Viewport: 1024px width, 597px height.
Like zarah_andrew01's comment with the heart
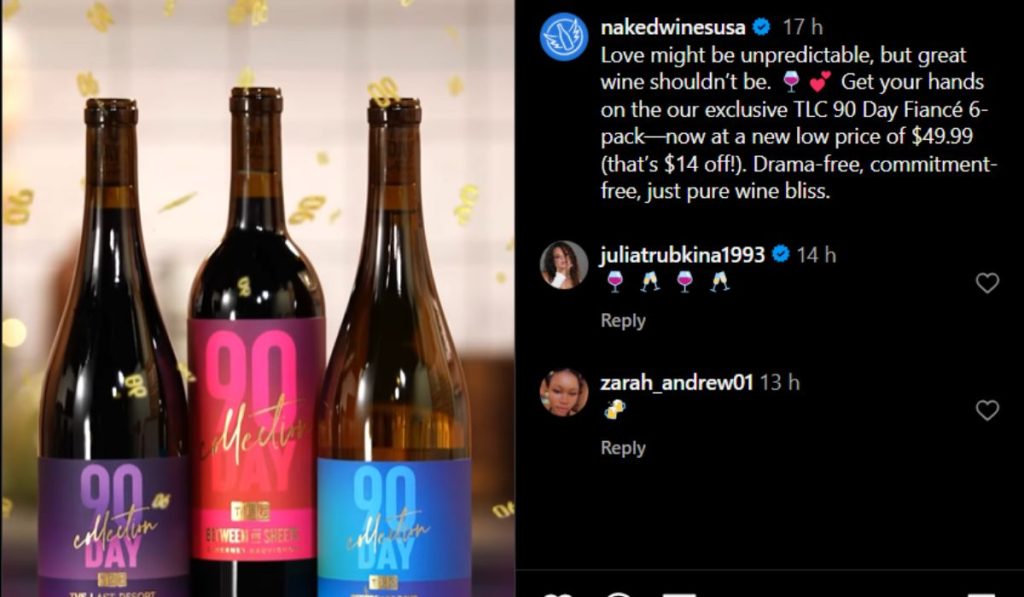(x=987, y=410)
